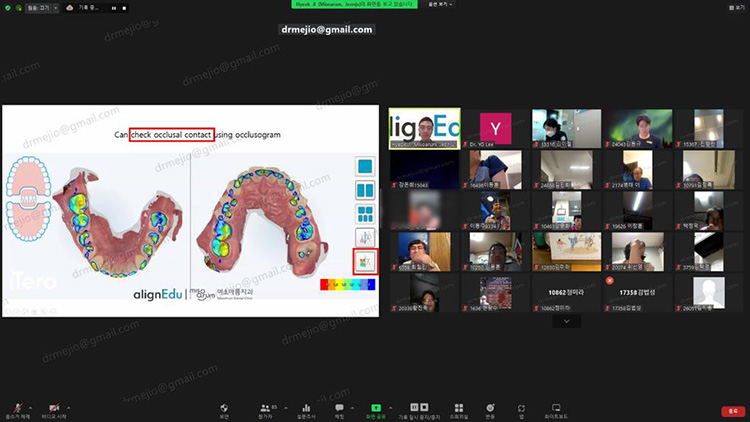750x422 pixels.
Task: Click the down chevron below participant video grid
Action: 566,322
